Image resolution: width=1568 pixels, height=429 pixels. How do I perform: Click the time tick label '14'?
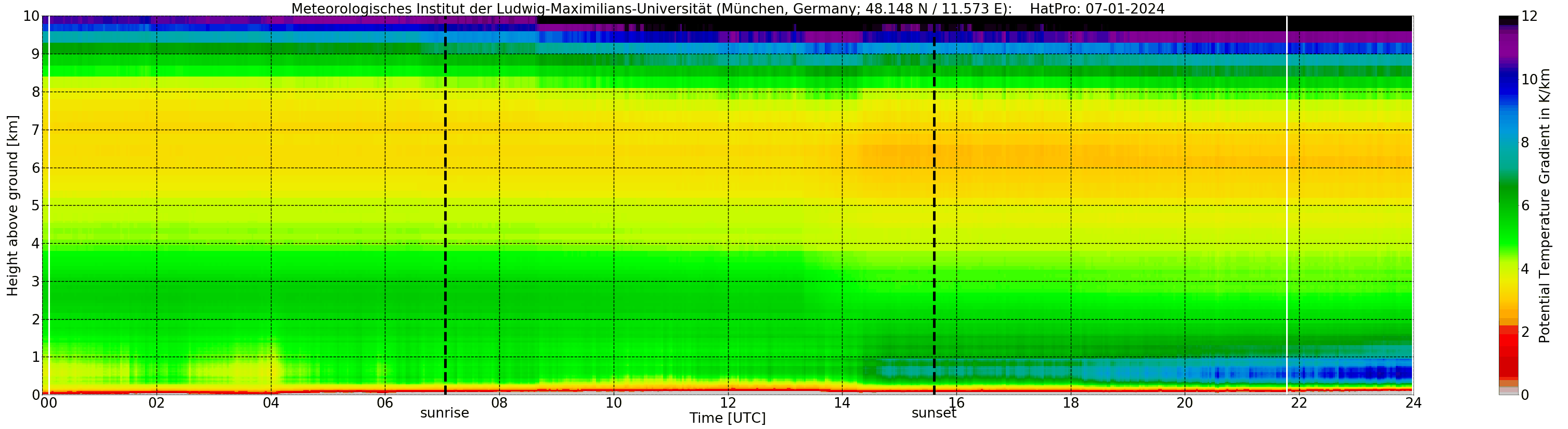tap(842, 403)
